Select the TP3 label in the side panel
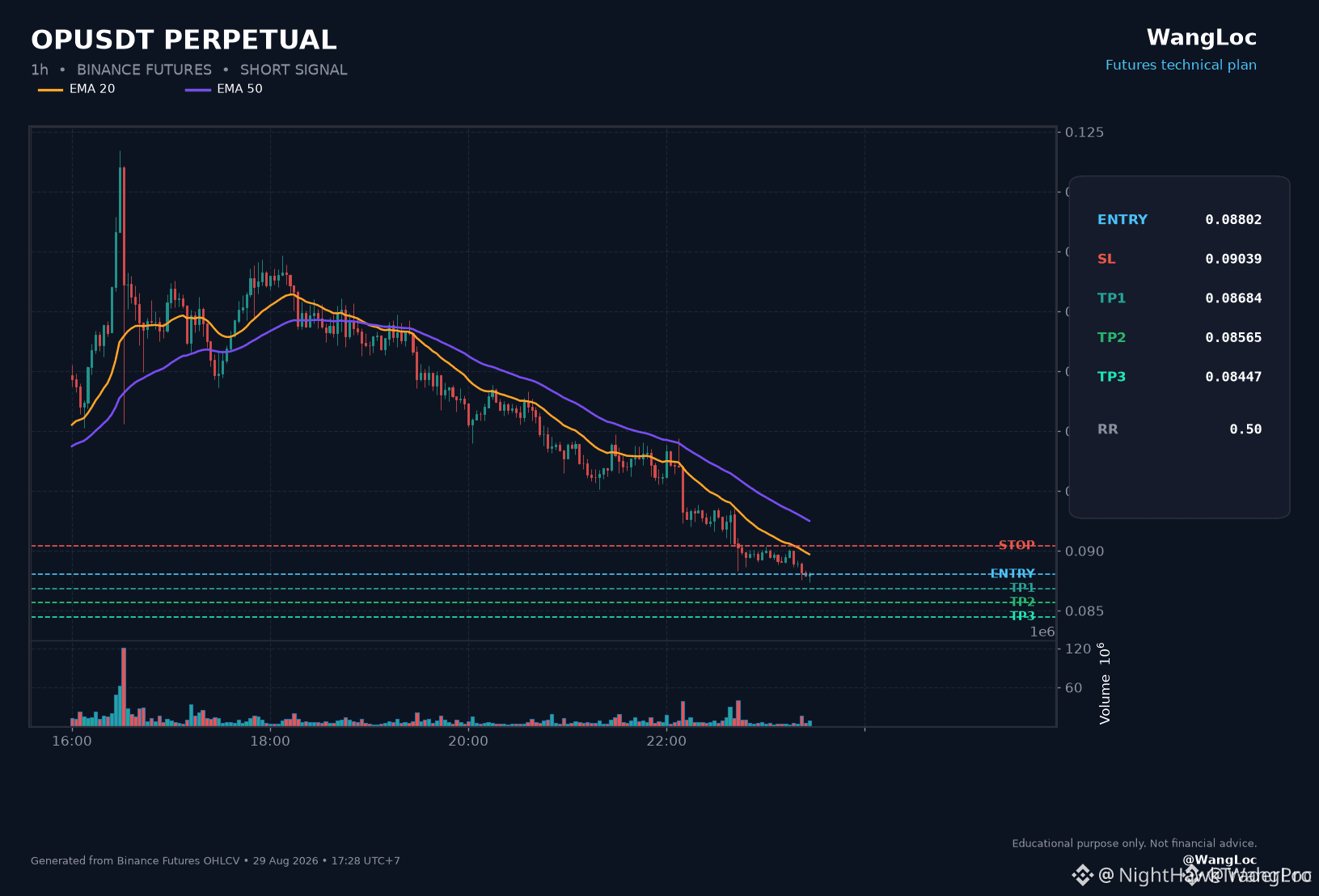 1112,377
